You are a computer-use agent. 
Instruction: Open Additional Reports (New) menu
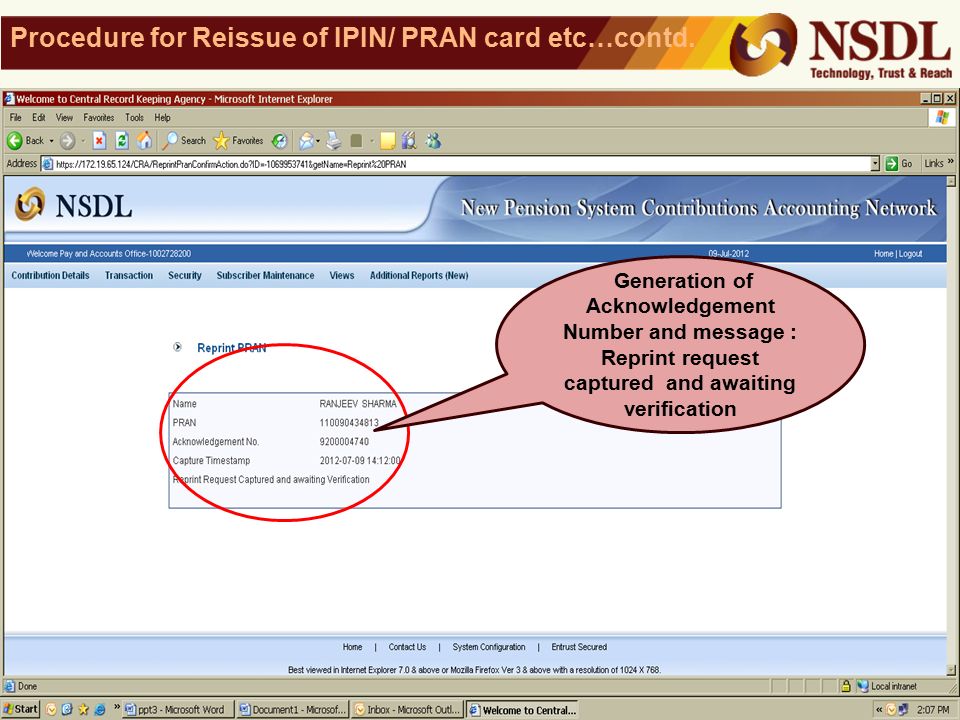click(x=419, y=276)
